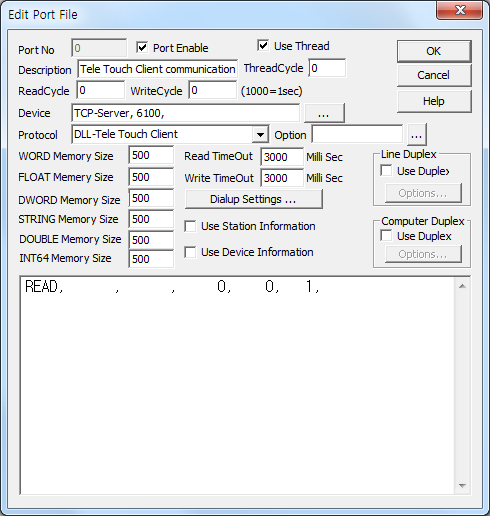
Task: Click scrollbar up arrow in list
Action: point(462,286)
